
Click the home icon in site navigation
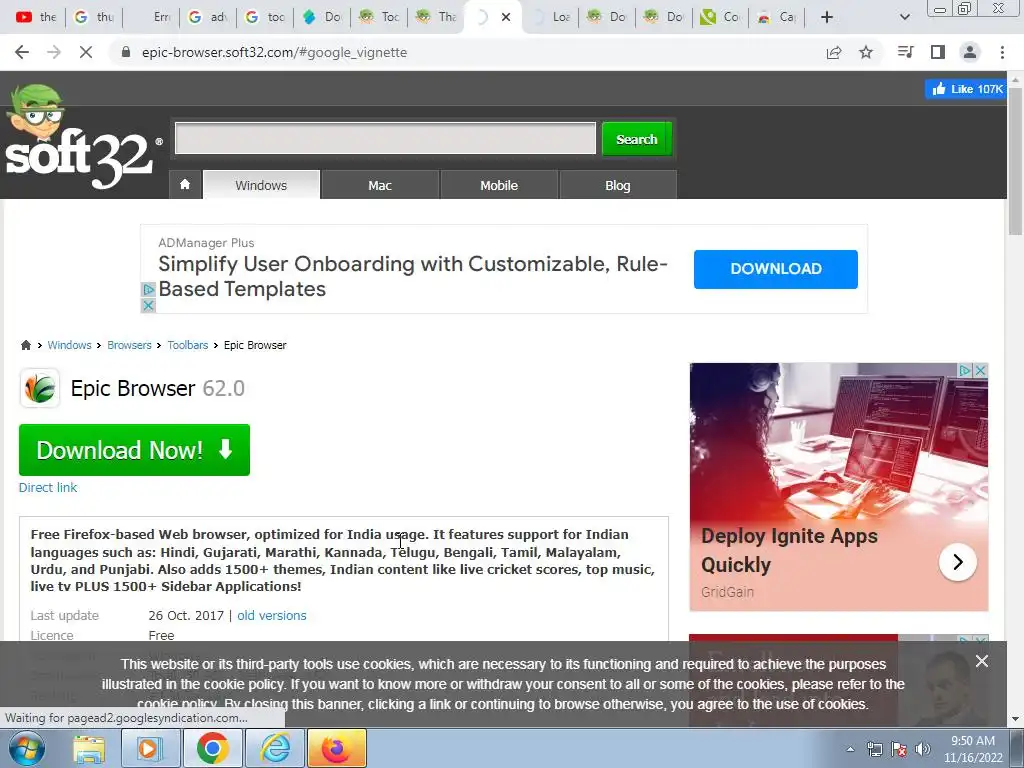[185, 185]
